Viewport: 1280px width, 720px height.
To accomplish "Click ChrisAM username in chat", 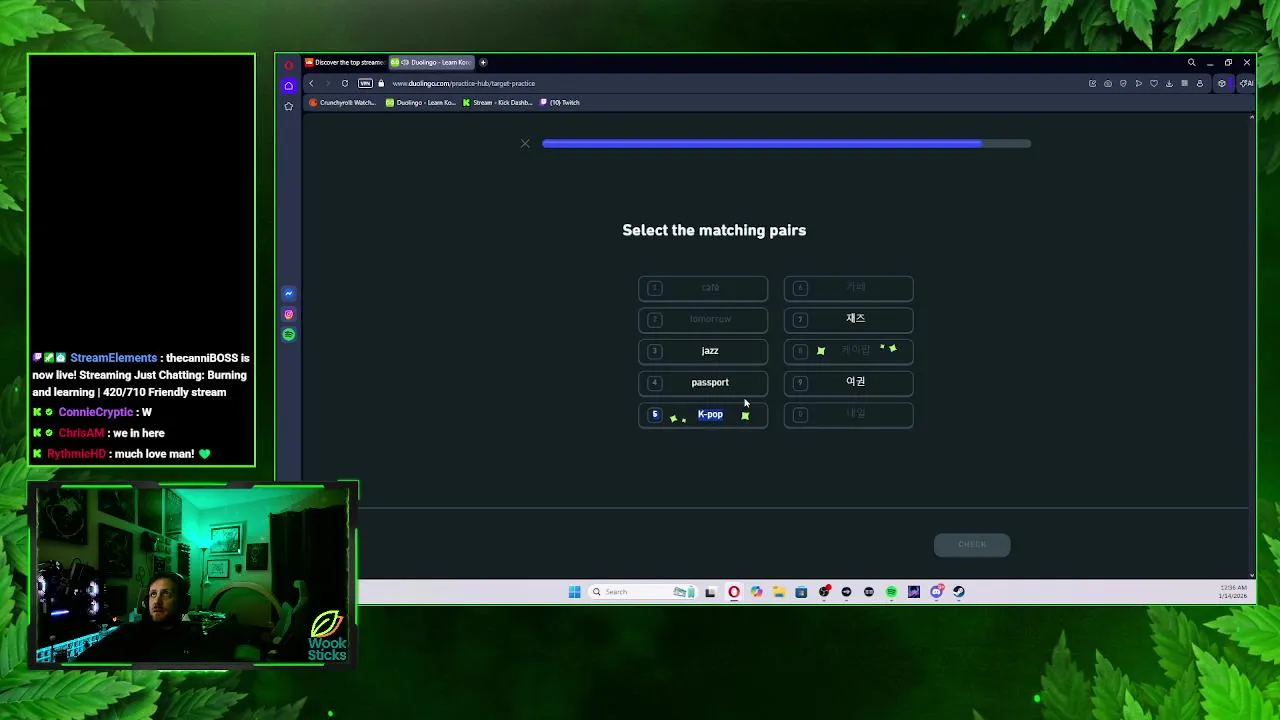I will pos(81,433).
